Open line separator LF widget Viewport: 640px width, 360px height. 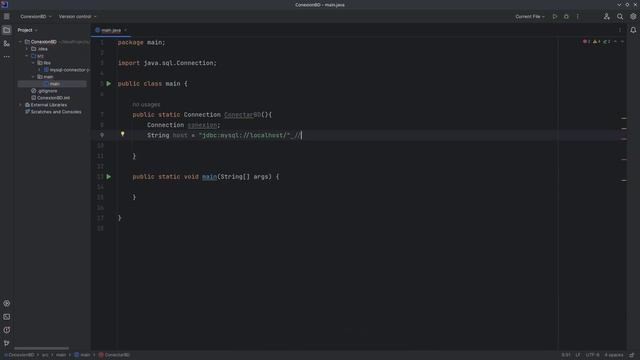[x=578, y=355]
